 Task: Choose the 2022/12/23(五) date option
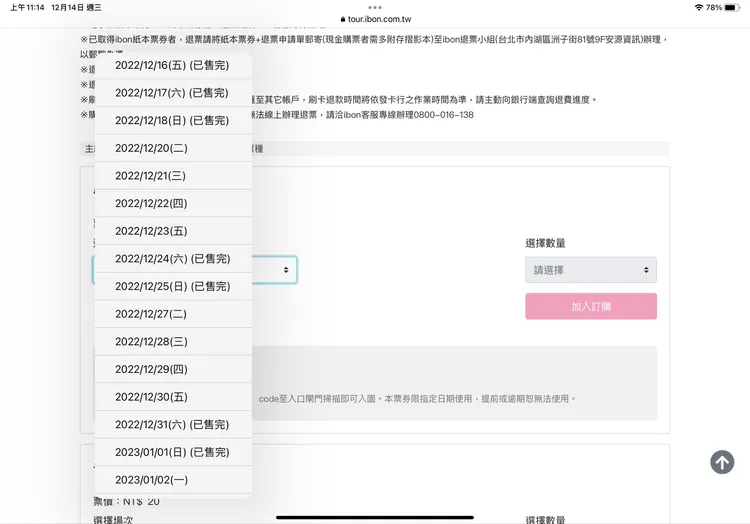172,231
